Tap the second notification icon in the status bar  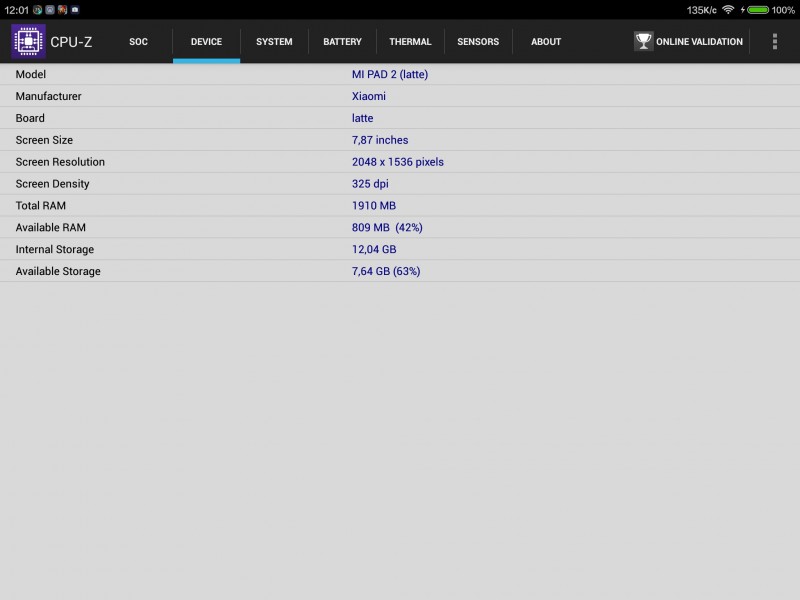pos(50,10)
